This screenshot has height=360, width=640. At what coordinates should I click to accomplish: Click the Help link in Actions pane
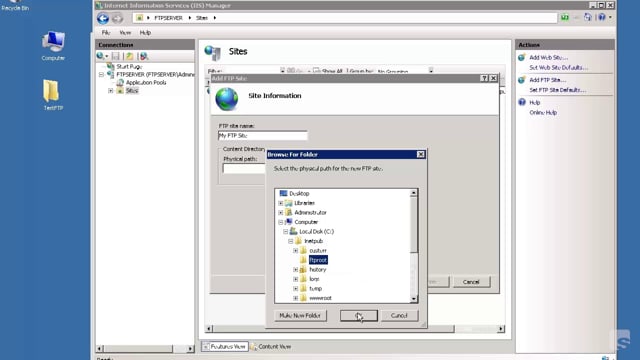click(x=535, y=102)
